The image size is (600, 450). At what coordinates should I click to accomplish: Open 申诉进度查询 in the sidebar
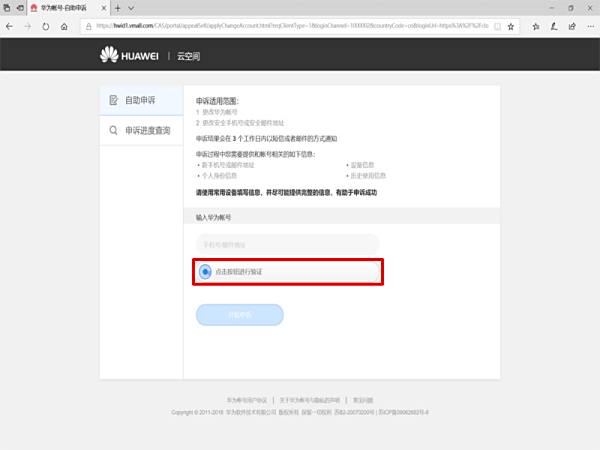142,130
